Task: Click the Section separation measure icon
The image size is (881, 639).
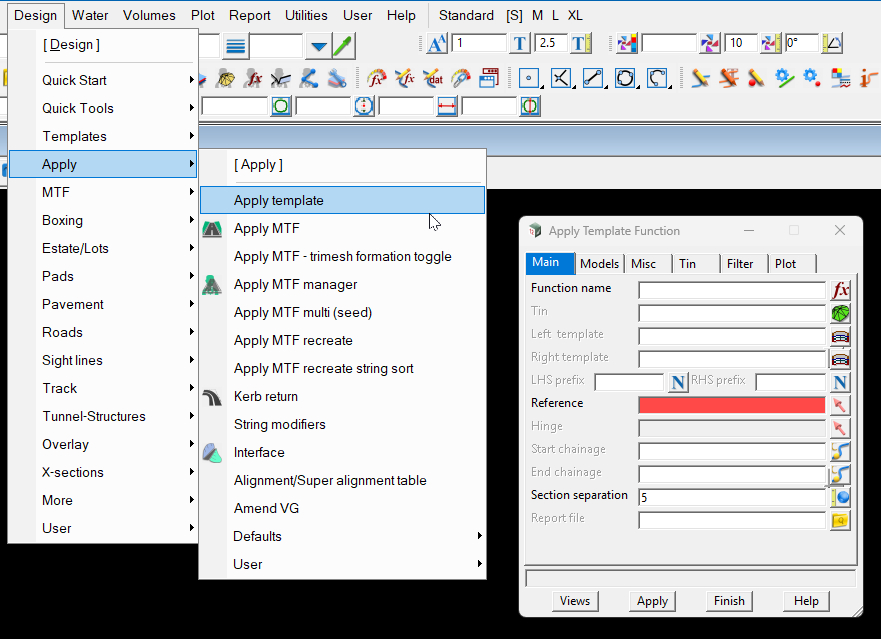Action: [840, 497]
